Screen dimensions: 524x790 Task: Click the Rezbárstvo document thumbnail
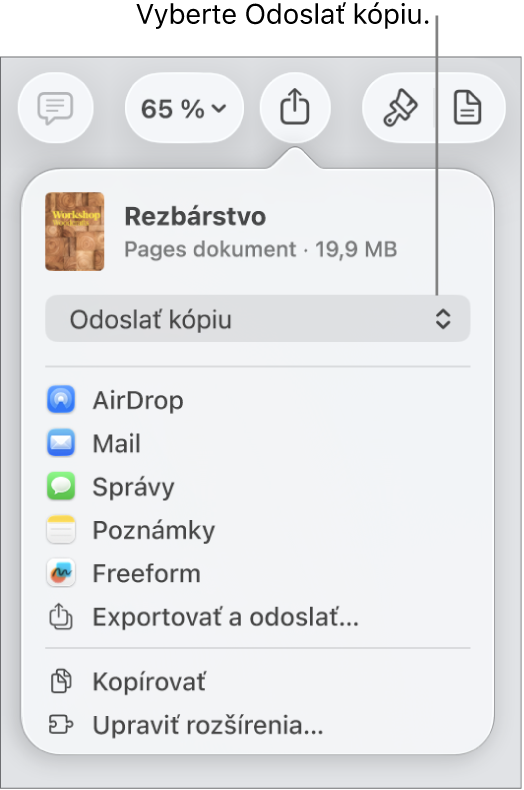pos(75,231)
